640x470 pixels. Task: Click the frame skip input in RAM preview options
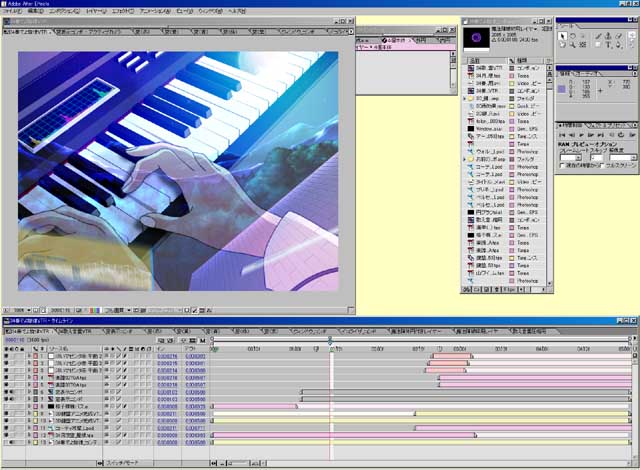click(x=596, y=158)
